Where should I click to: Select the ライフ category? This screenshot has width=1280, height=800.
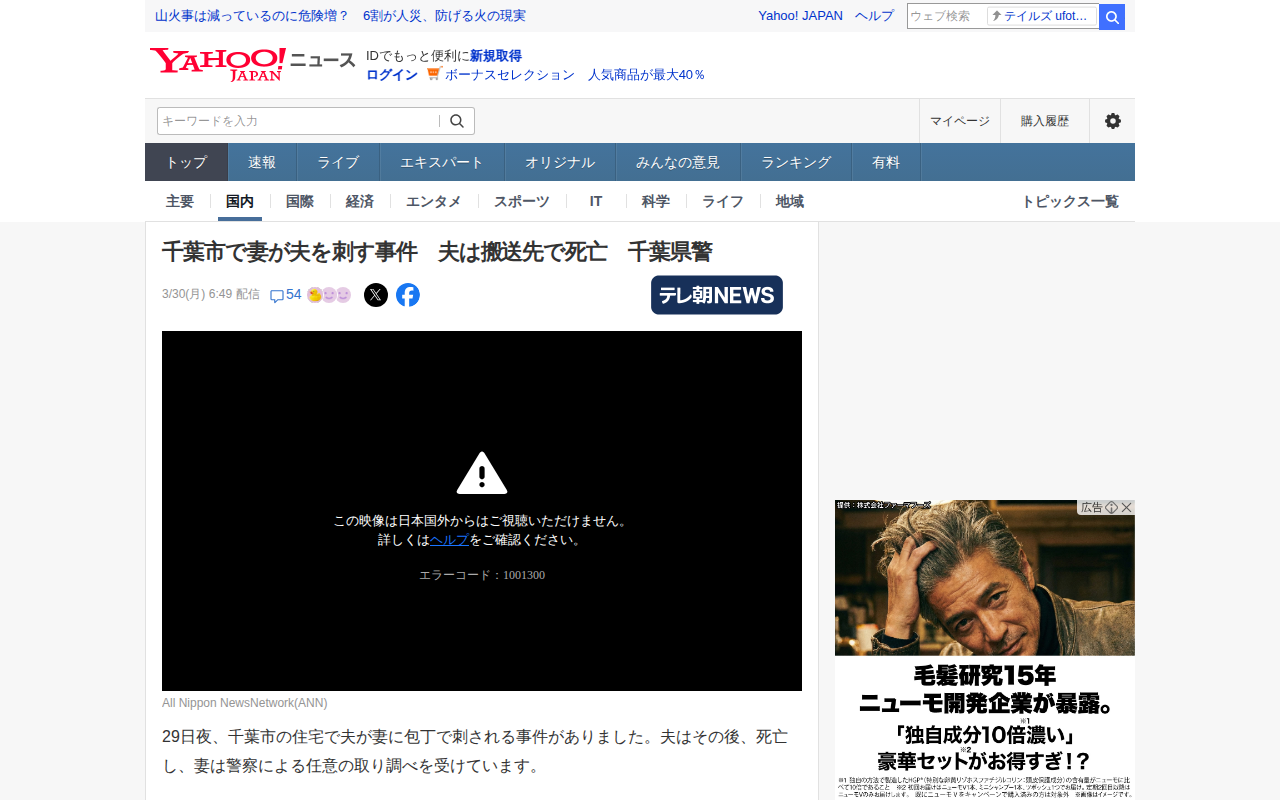[x=723, y=201]
